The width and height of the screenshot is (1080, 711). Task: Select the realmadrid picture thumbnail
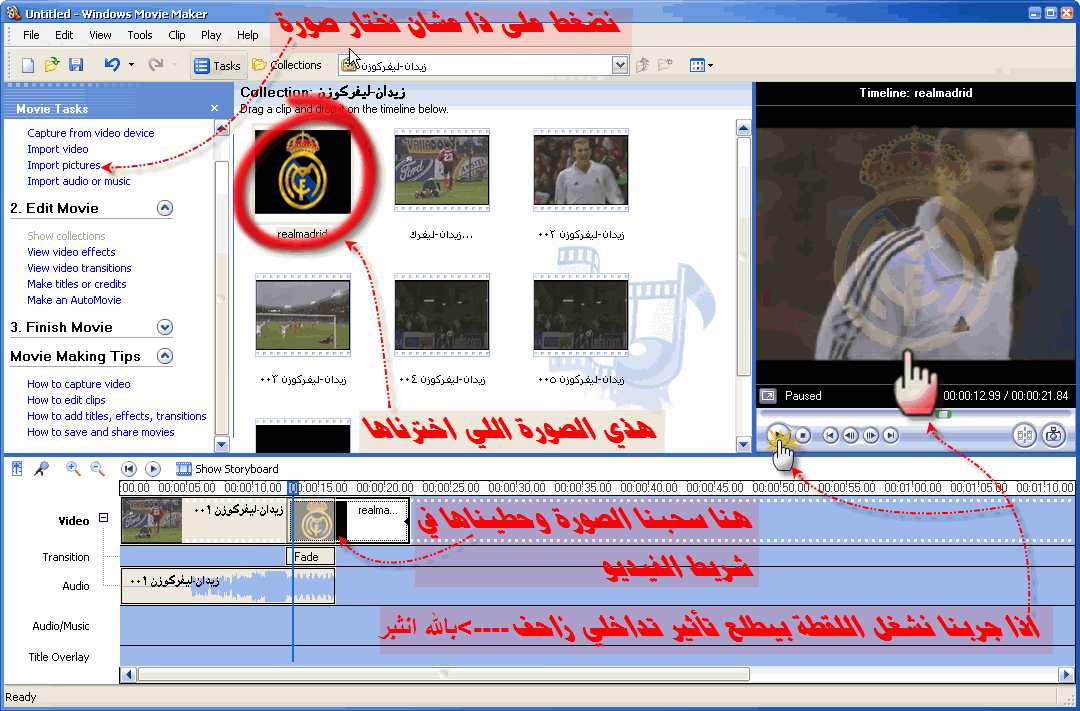(303, 172)
